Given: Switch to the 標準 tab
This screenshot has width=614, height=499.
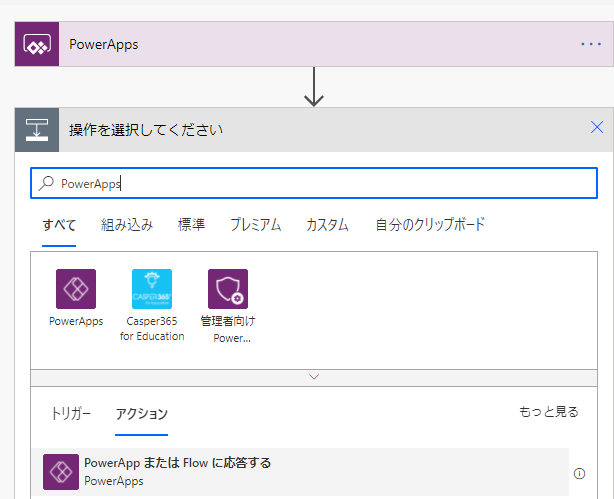Looking at the screenshot, I should click(x=191, y=225).
